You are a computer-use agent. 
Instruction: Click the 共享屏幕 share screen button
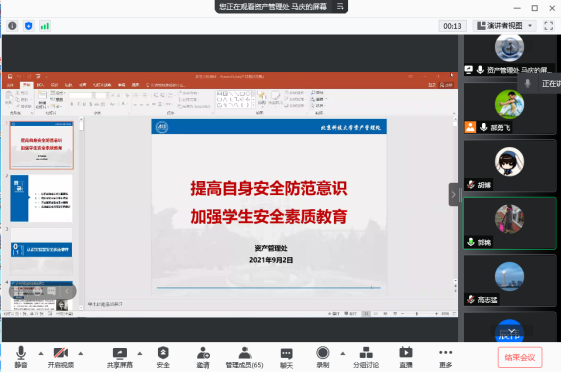click(x=119, y=357)
